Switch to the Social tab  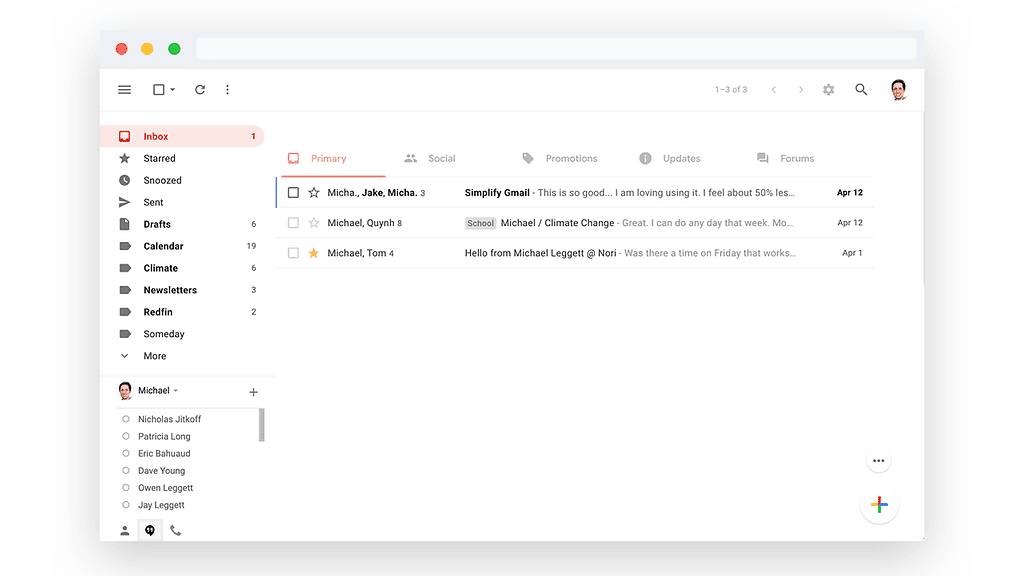[441, 159]
